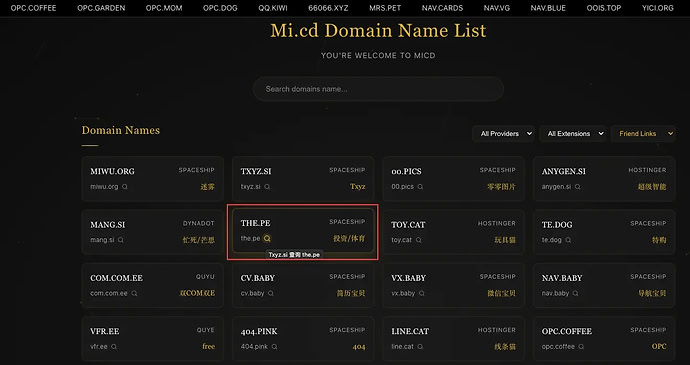The image size is (690, 365).
Task: Click the yellow '404' tag on 404.PINK
Action: click(359, 347)
